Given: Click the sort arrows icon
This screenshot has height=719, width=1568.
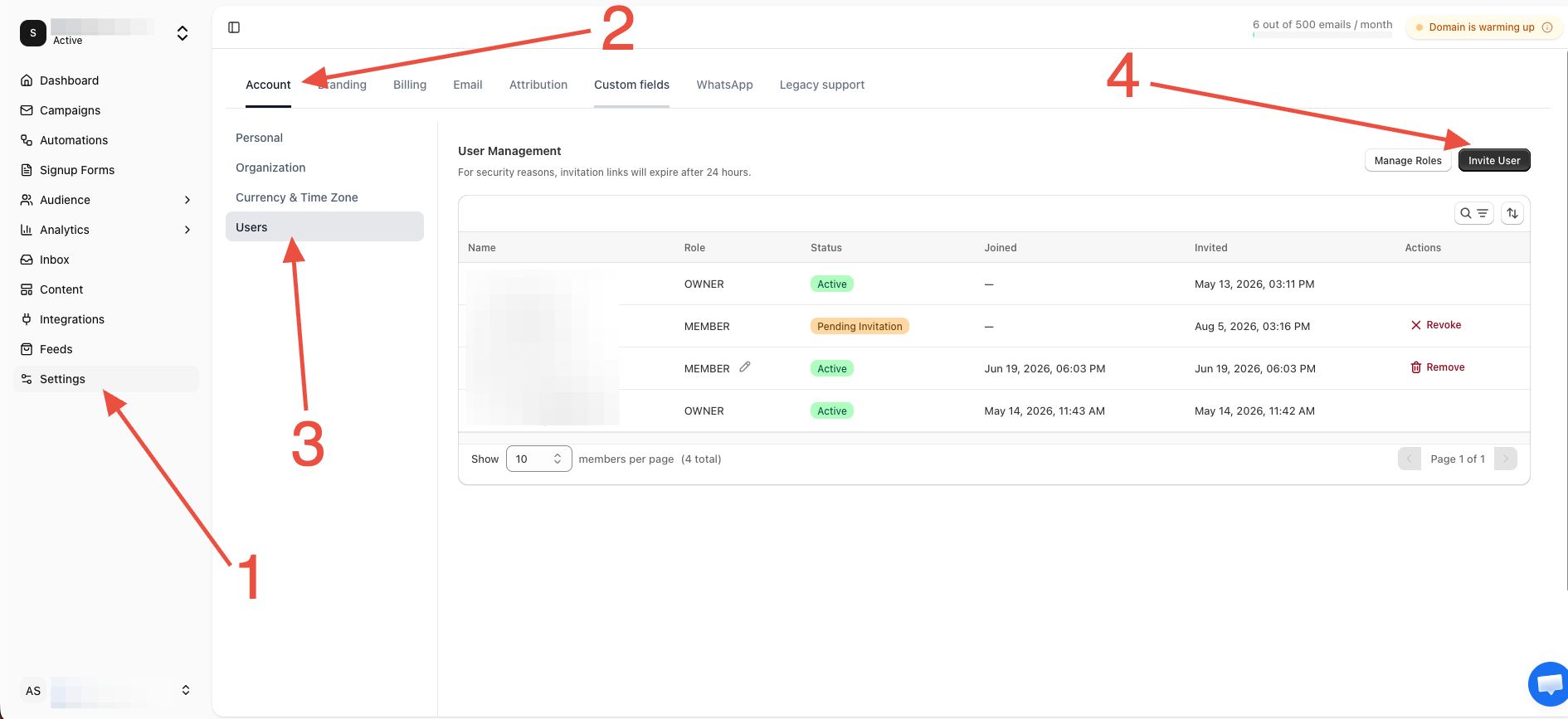Looking at the screenshot, I should [1512, 213].
